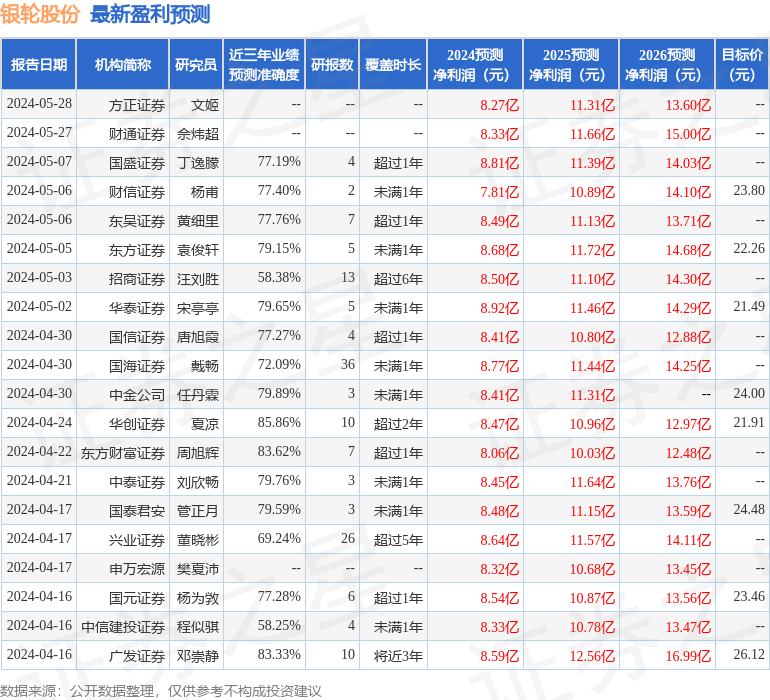
Task: Click researcher cell 佘炜超
Action: (198, 134)
